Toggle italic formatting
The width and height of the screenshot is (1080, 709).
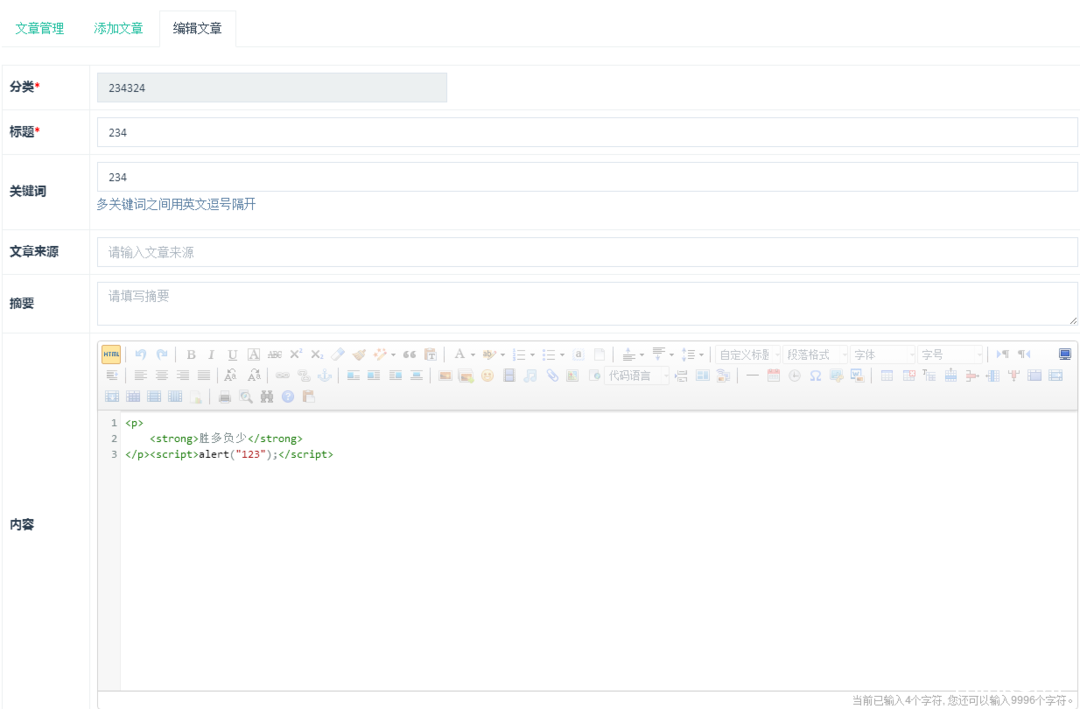tap(211, 354)
